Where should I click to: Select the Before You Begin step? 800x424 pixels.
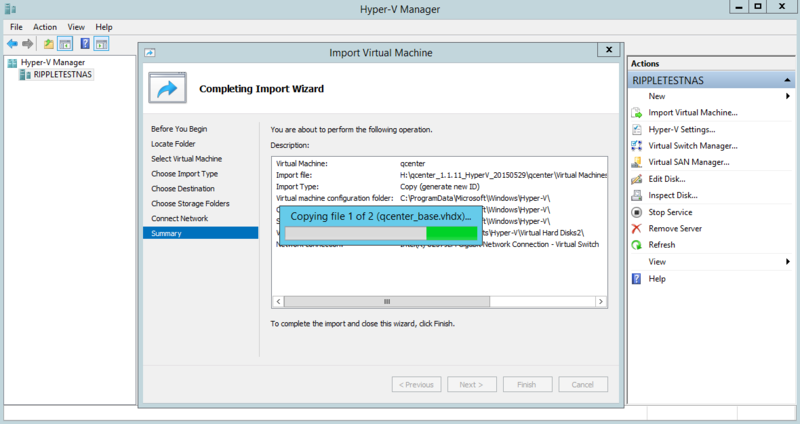click(x=179, y=129)
